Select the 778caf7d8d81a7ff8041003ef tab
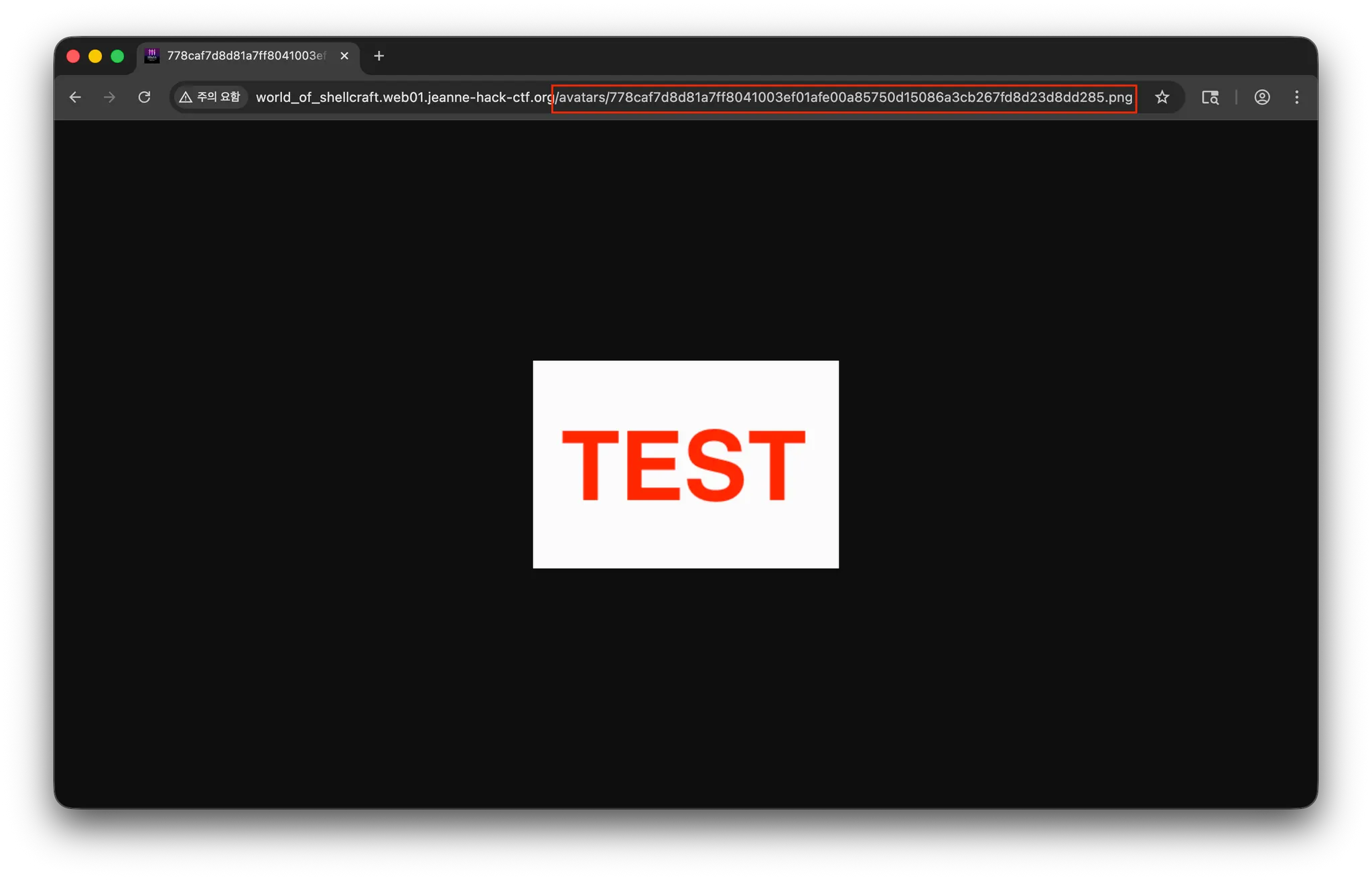Screen dimensions: 1372x880 (246, 56)
